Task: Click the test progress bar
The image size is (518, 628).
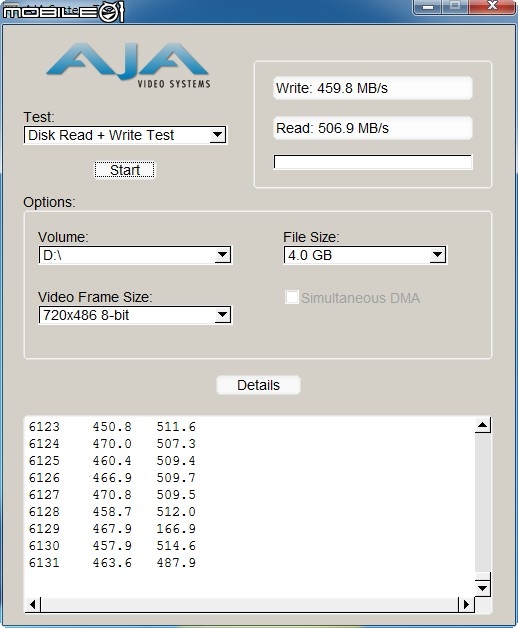Action: coord(373,162)
